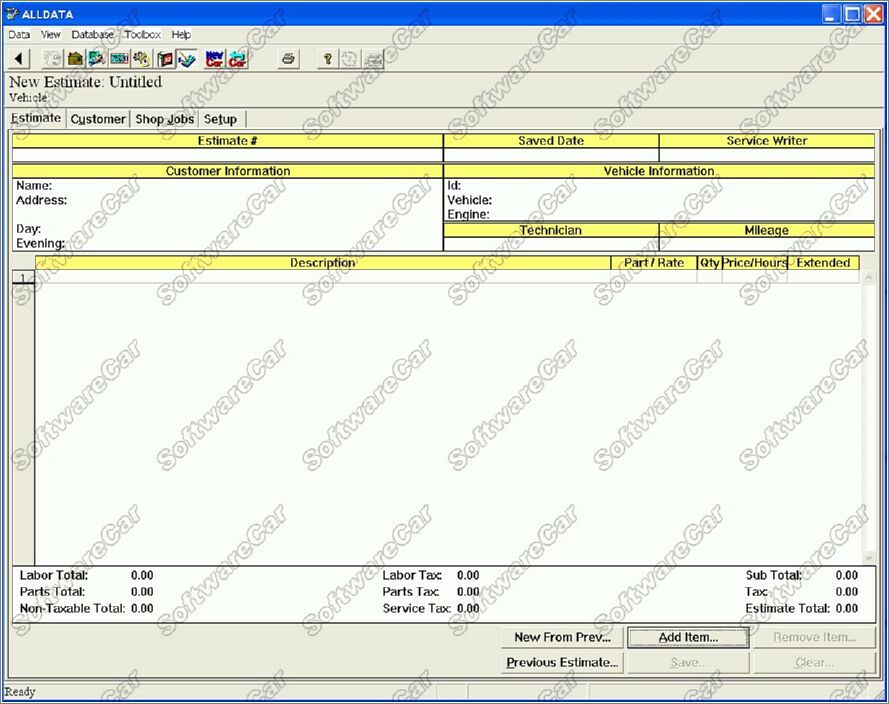This screenshot has width=889, height=704.
Task: Open the Setup tab
Action: pyautogui.click(x=220, y=119)
